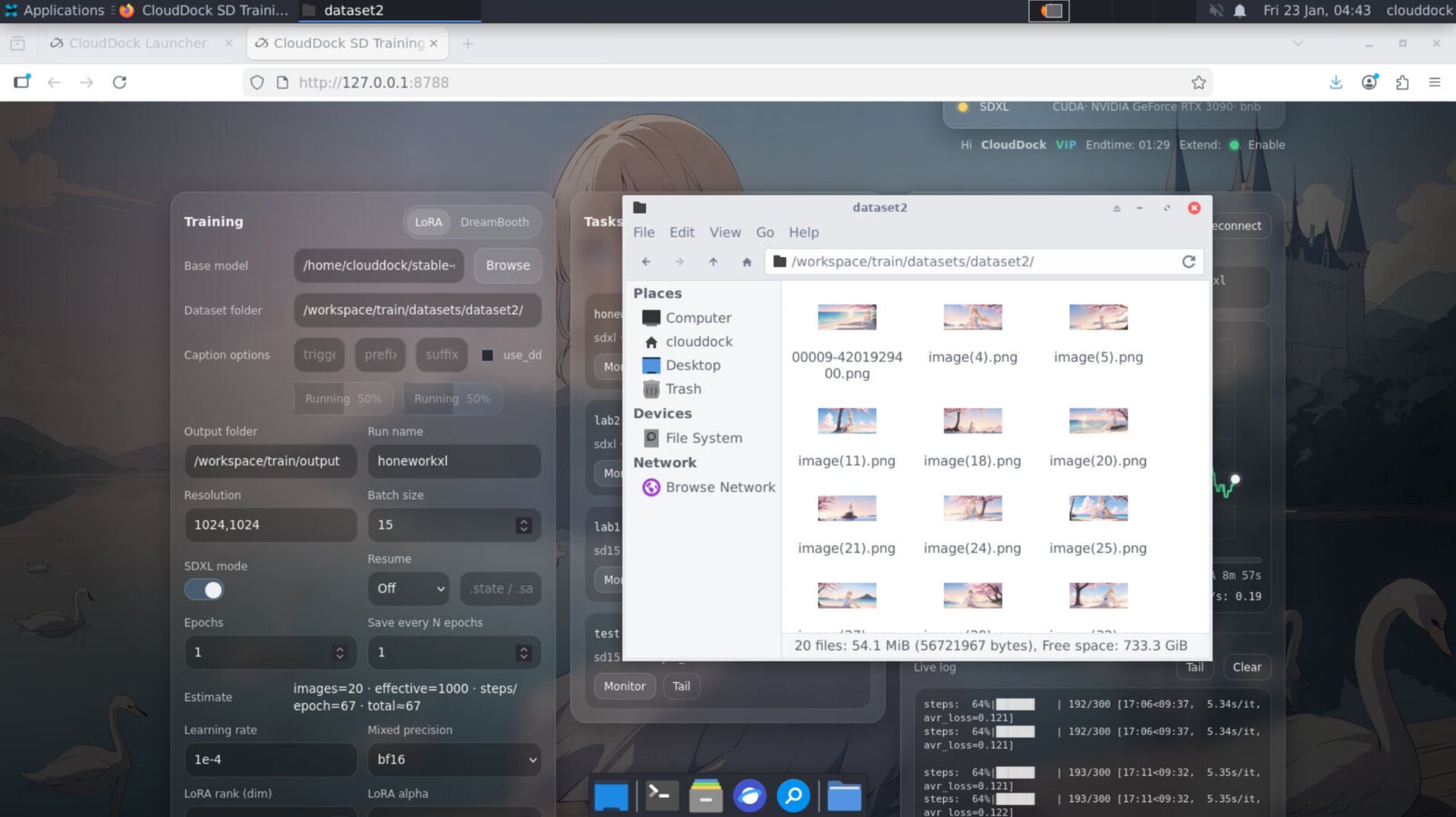Open the terminal from the dock
This screenshot has width=1456, height=817.
pyautogui.click(x=659, y=796)
